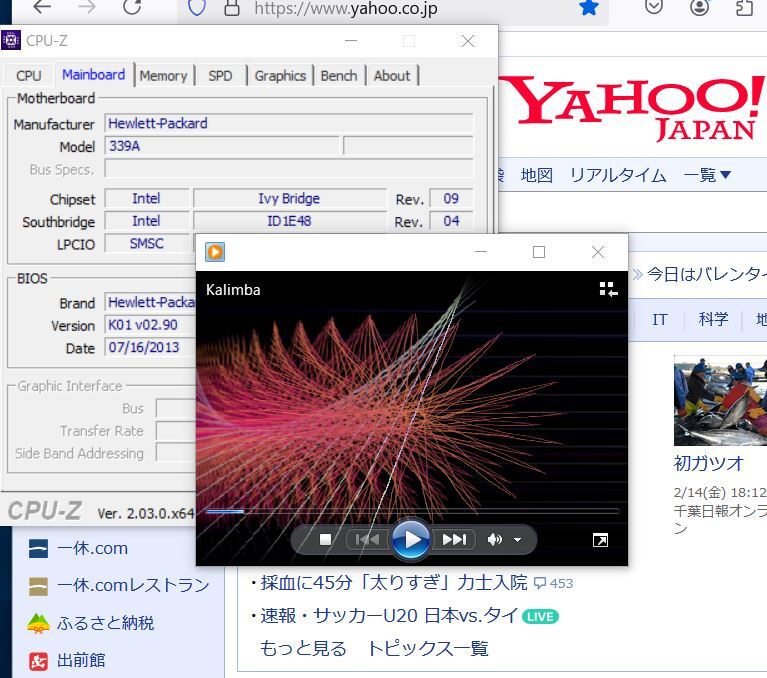This screenshot has height=678, width=767.
Task: Click the CPU-Z app icon in title bar
Action: point(11,40)
